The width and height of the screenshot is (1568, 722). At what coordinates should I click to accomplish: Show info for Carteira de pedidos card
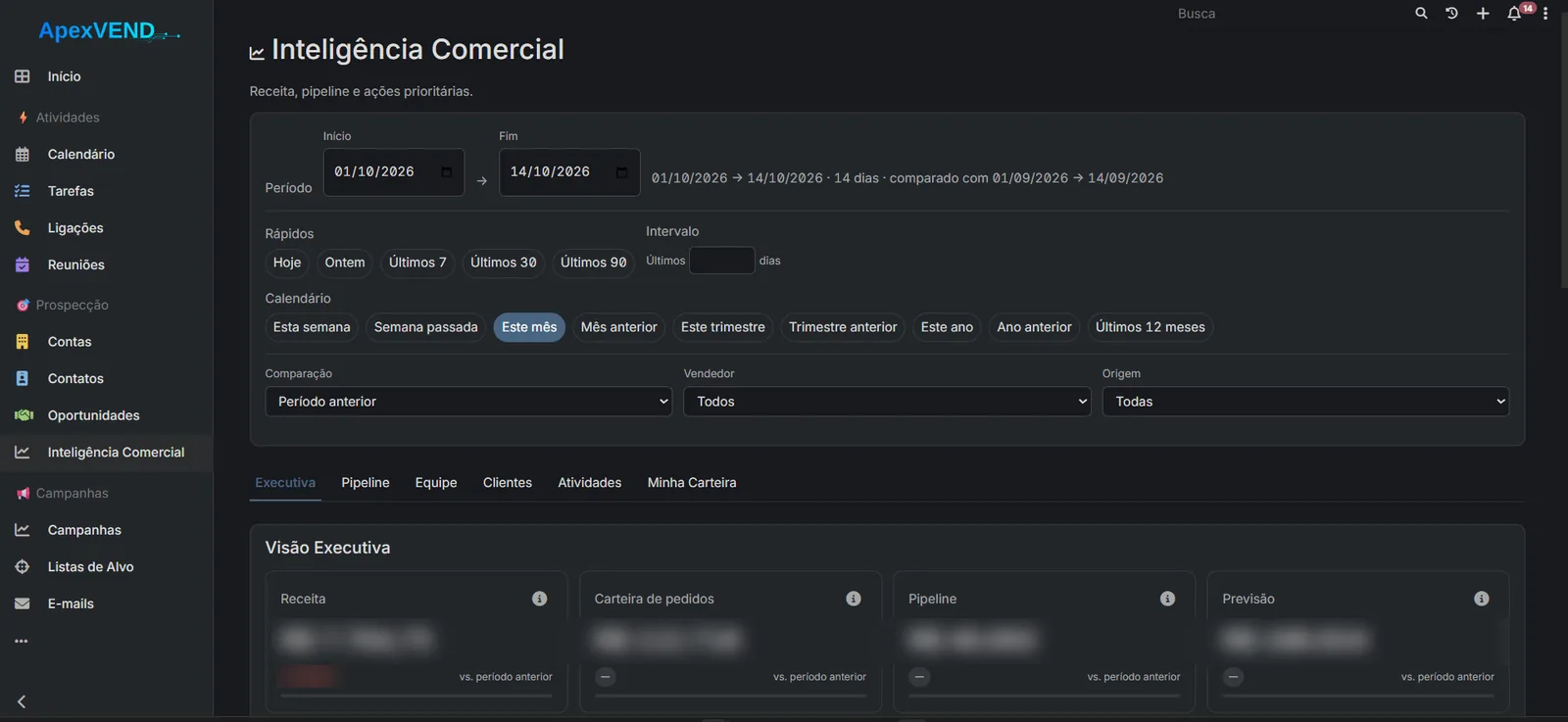pyautogui.click(x=854, y=599)
